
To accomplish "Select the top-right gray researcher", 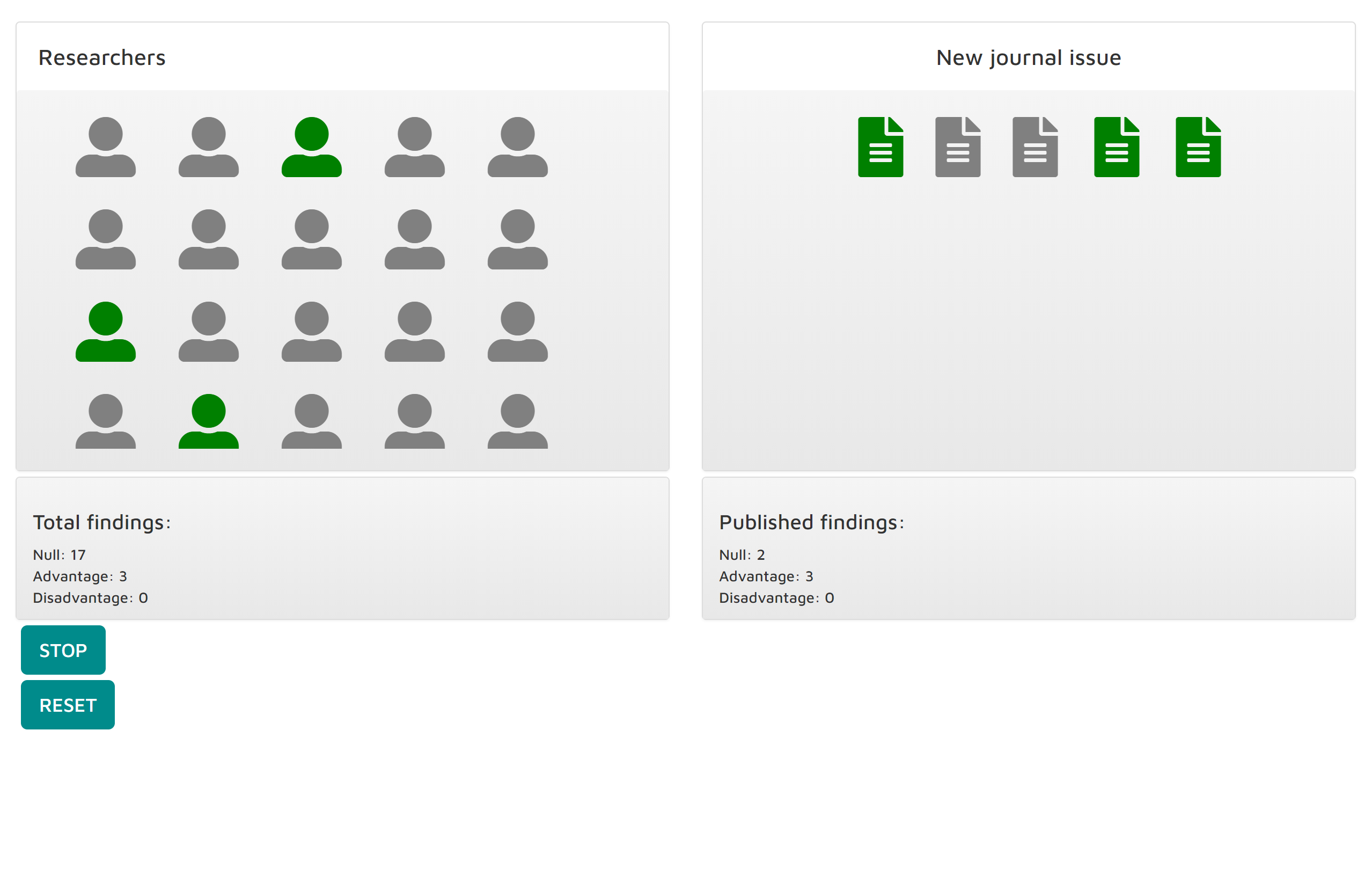I will tap(517, 147).
